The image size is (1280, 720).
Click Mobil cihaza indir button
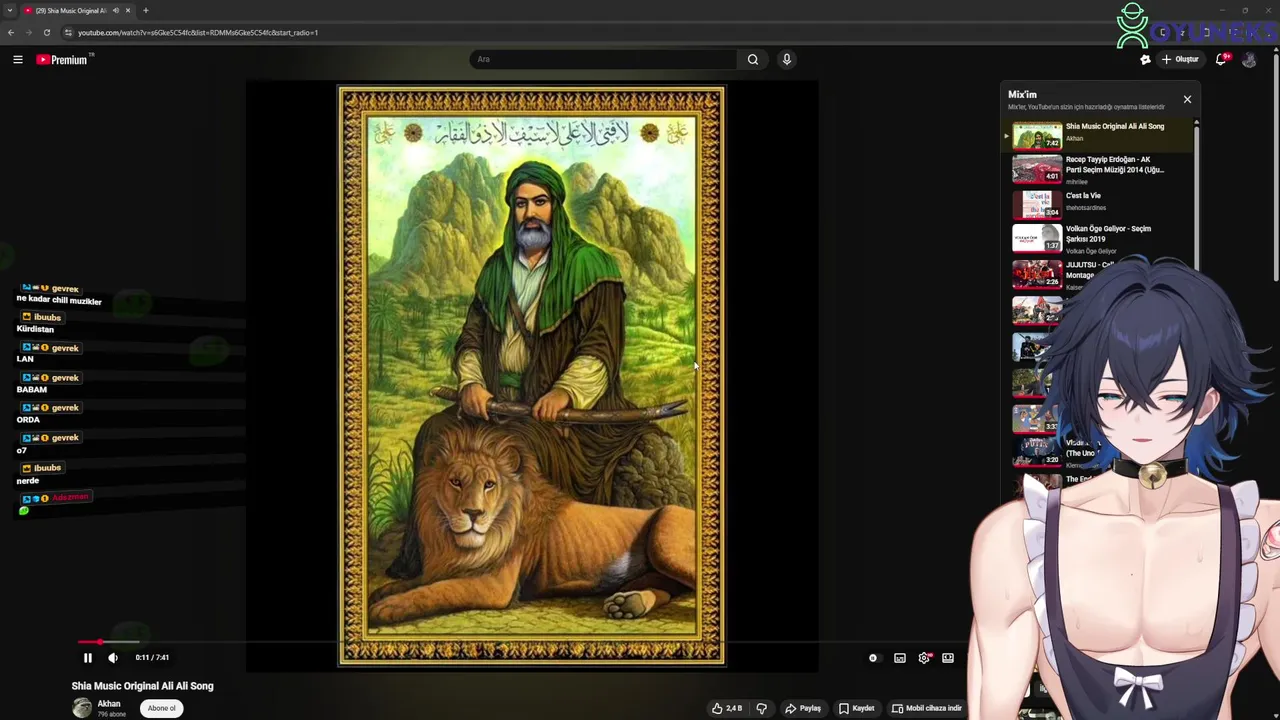[927, 708]
